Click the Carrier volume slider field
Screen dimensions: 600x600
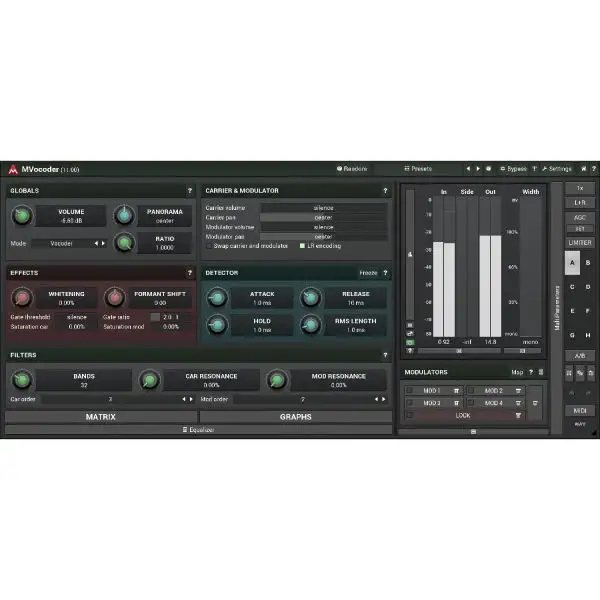point(323,208)
